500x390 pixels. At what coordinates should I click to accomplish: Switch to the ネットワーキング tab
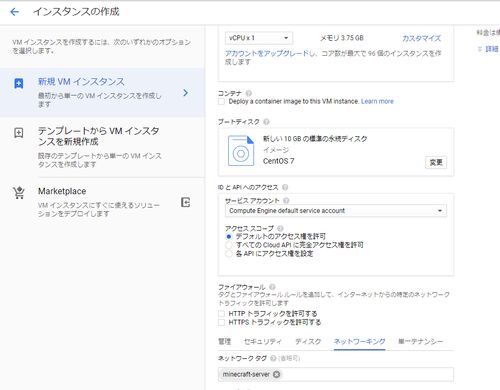(x=359, y=341)
